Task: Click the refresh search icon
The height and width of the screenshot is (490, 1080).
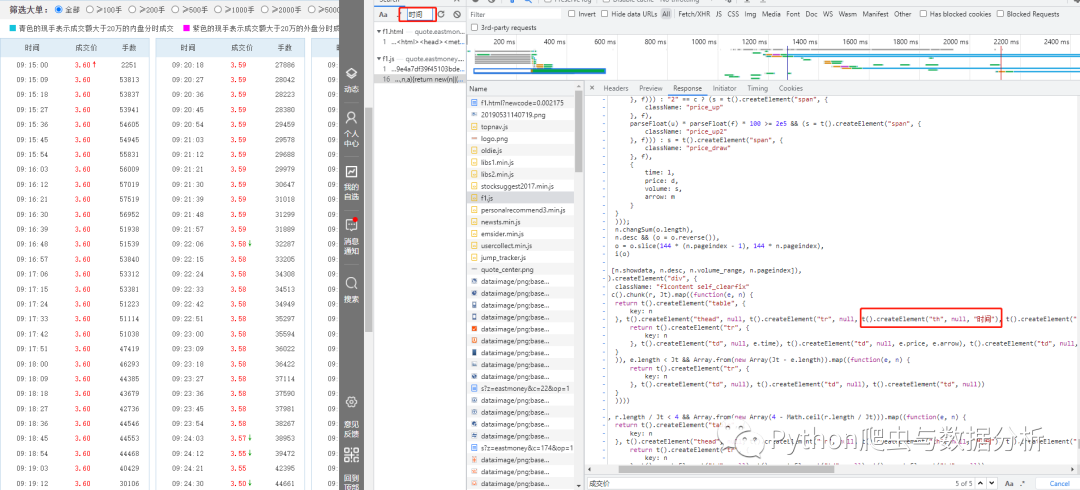Action: coord(441,14)
